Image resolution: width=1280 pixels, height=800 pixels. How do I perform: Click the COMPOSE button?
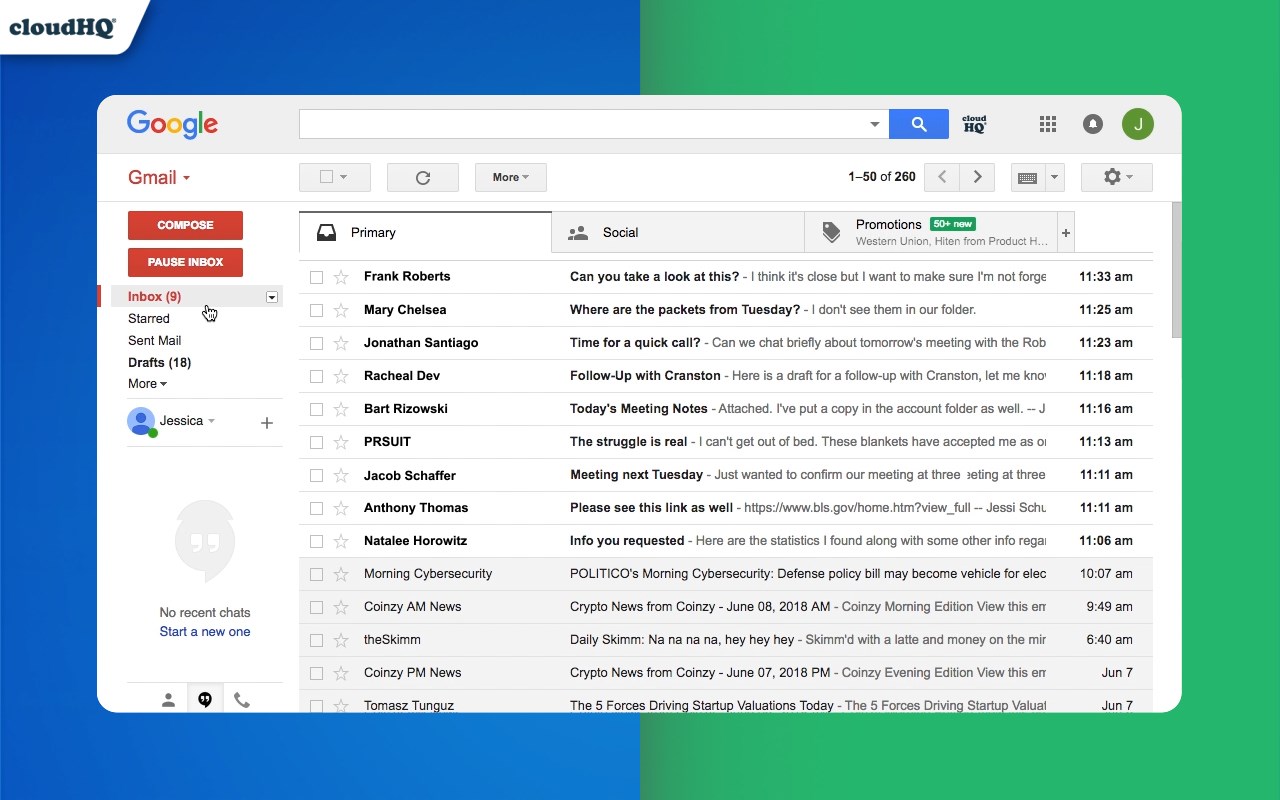click(185, 225)
